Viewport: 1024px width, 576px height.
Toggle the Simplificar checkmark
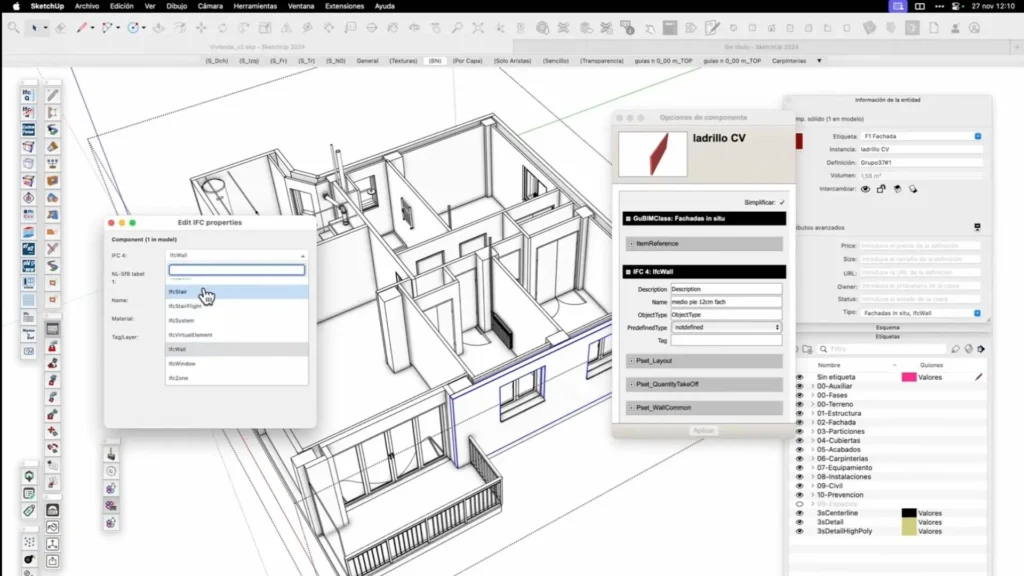pyautogui.click(x=782, y=202)
